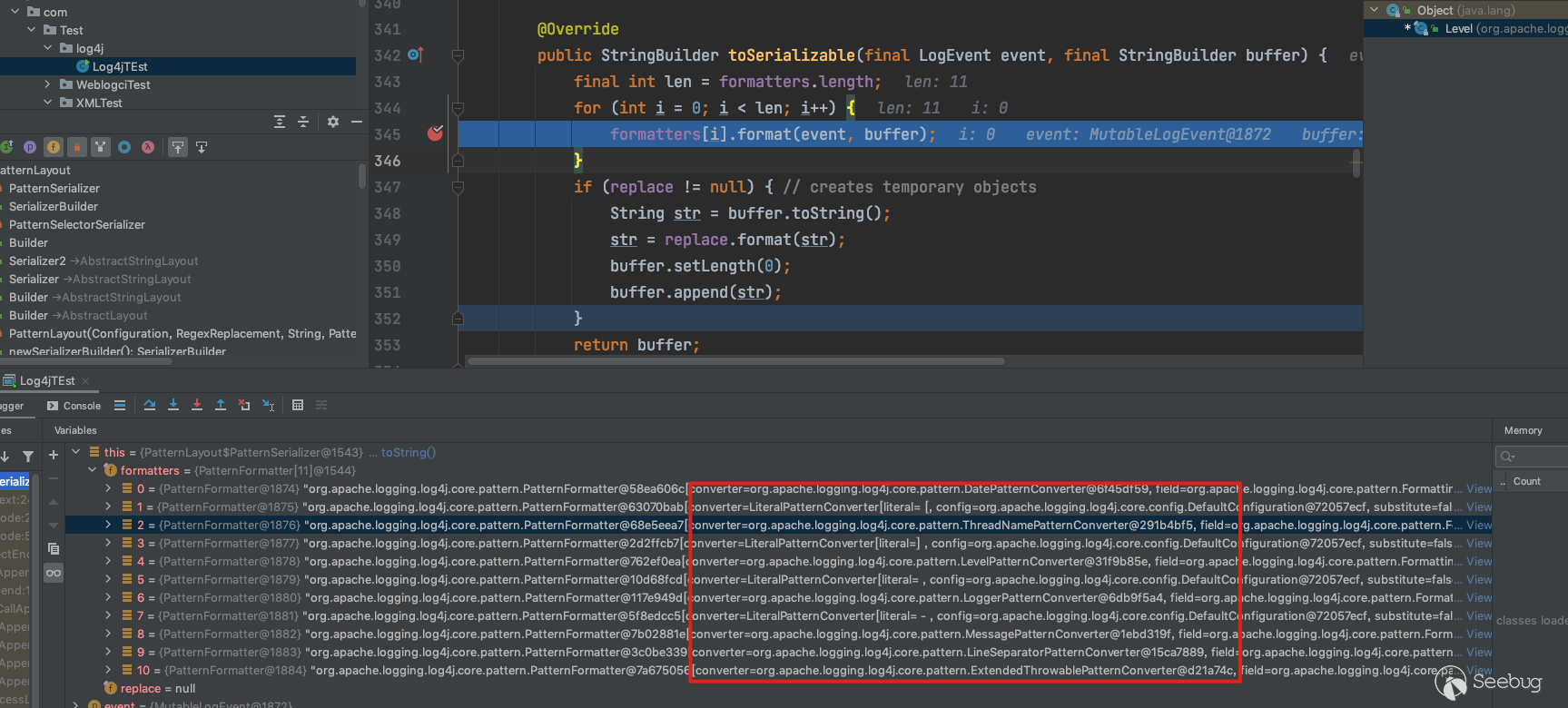Switch to the Console tab

pos(74,406)
